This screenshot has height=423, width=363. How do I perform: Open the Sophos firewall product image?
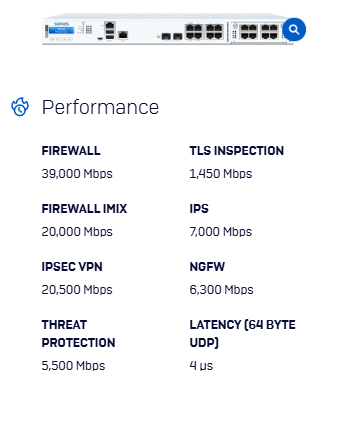coord(168,29)
